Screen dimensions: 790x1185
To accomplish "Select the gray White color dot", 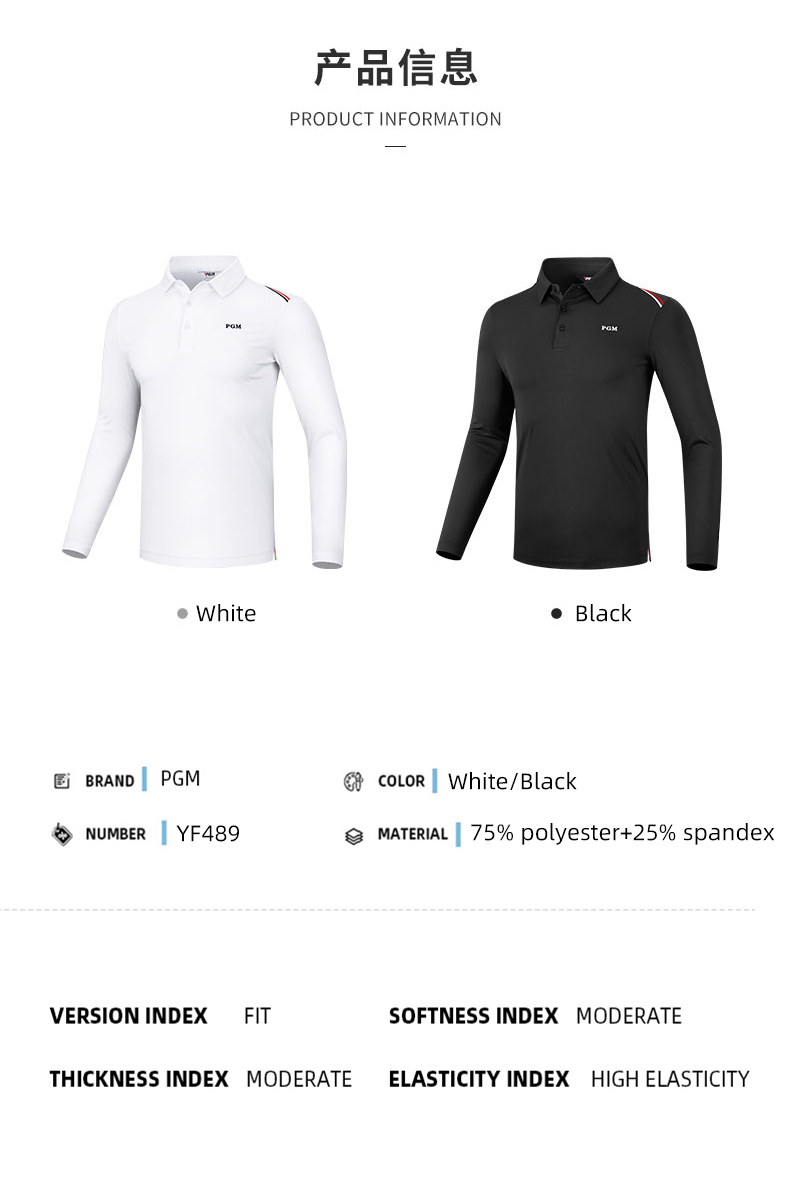I will (182, 614).
